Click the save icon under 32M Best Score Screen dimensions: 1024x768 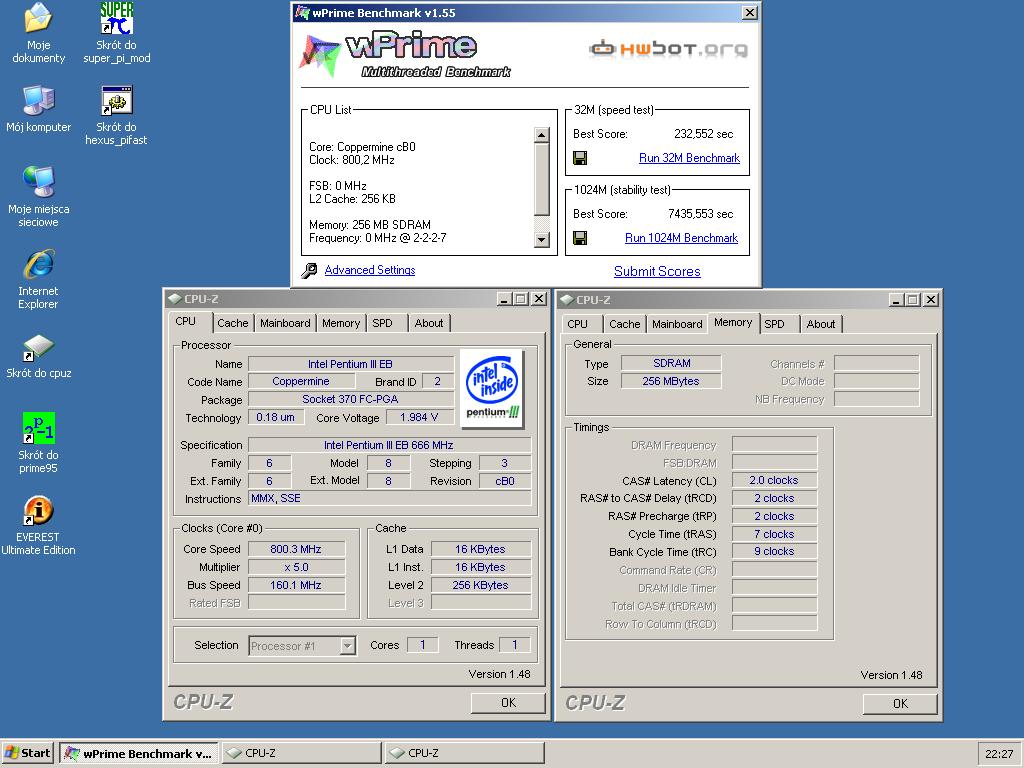pos(580,158)
